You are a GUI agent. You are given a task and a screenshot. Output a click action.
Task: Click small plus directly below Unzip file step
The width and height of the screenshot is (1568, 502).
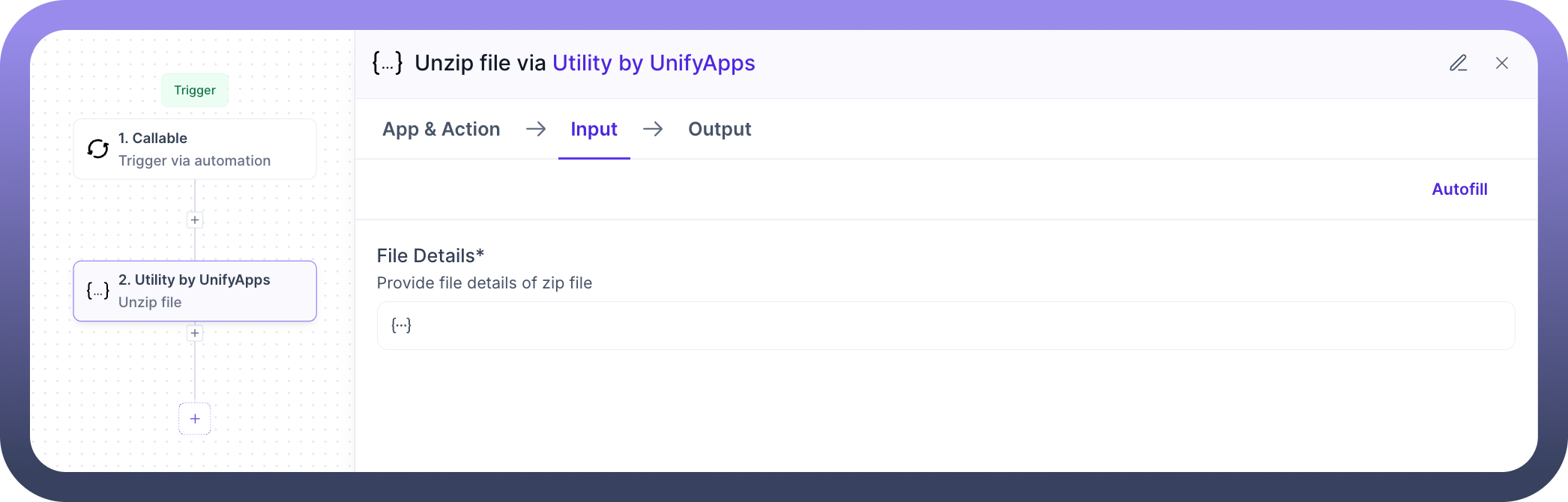point(195,333)
